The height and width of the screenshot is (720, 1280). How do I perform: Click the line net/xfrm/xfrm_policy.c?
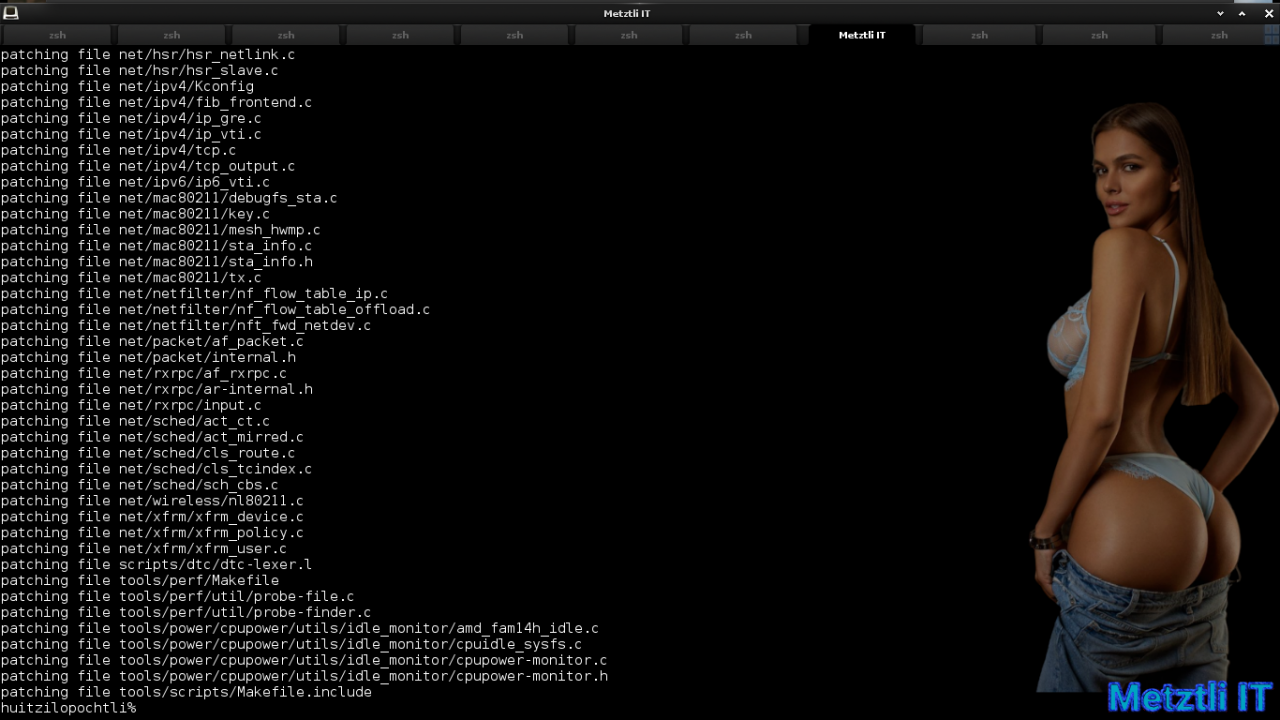click(x=152, y=534)
